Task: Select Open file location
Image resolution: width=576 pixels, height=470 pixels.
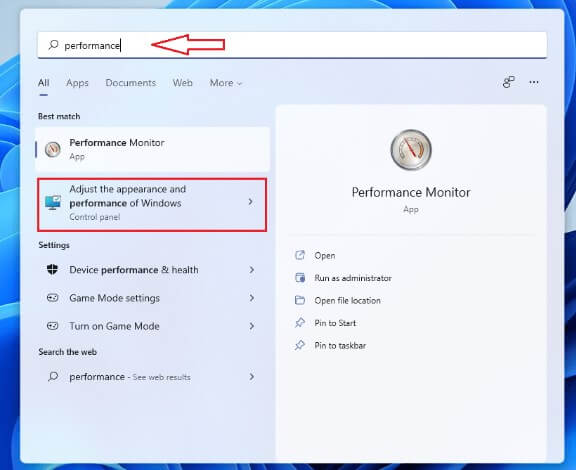Action: coord(347,300)
